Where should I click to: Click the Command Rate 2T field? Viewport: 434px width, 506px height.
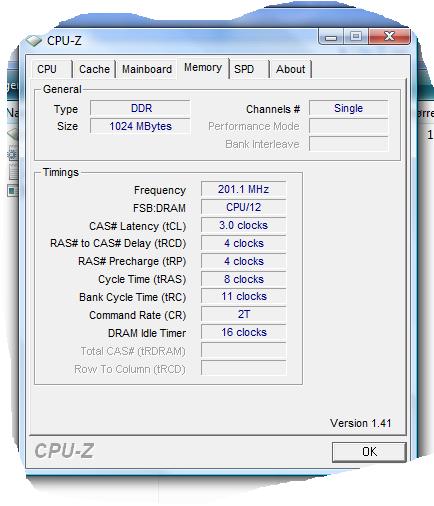[x=244, y=314]
